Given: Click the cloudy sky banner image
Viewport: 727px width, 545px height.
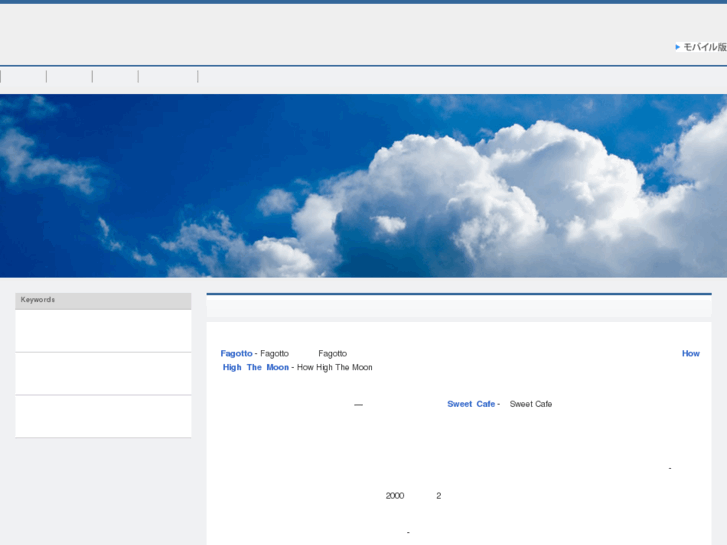Looking at the screenshot, I should [364, 186].
